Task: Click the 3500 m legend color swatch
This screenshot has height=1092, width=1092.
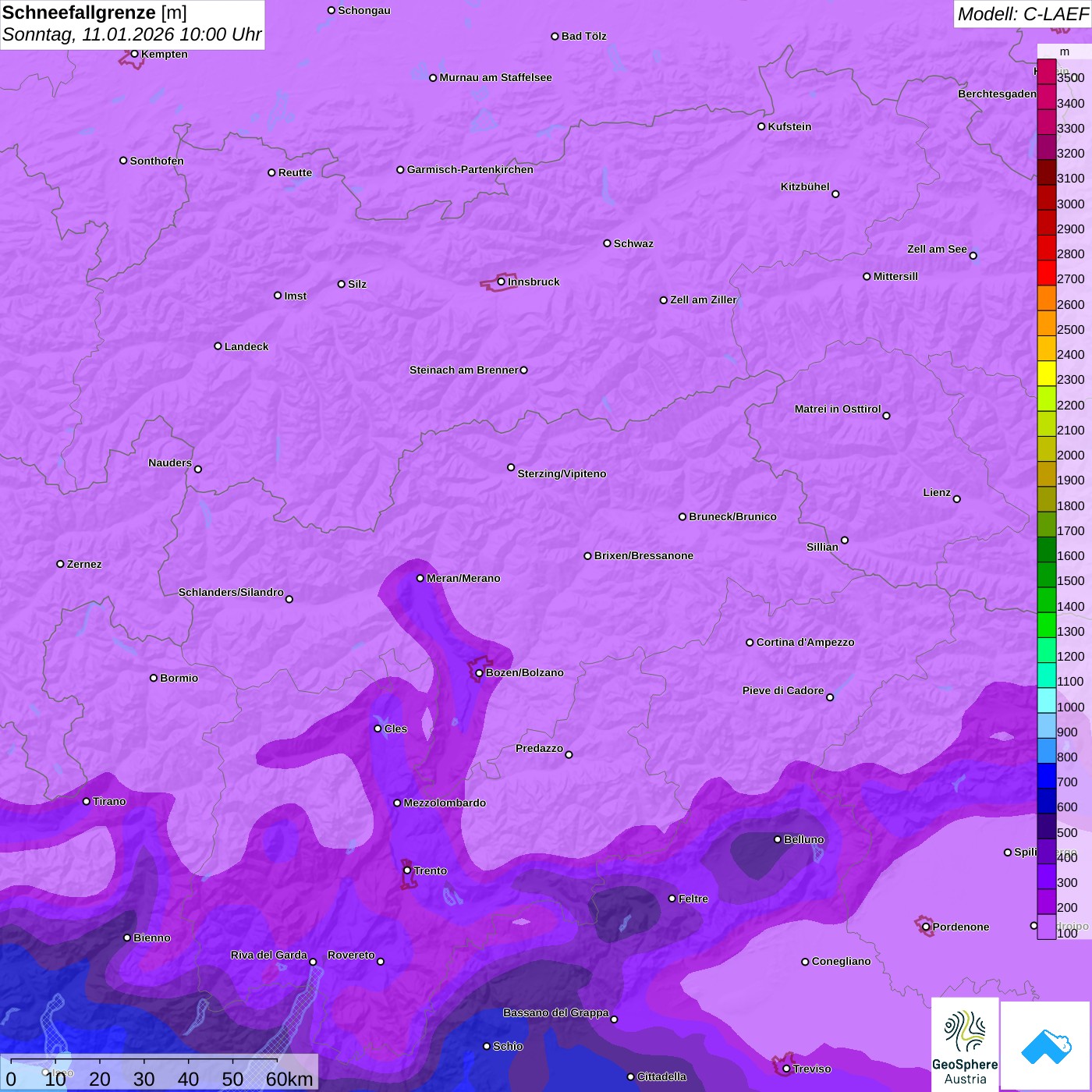Action: (x=1046, y=72)
